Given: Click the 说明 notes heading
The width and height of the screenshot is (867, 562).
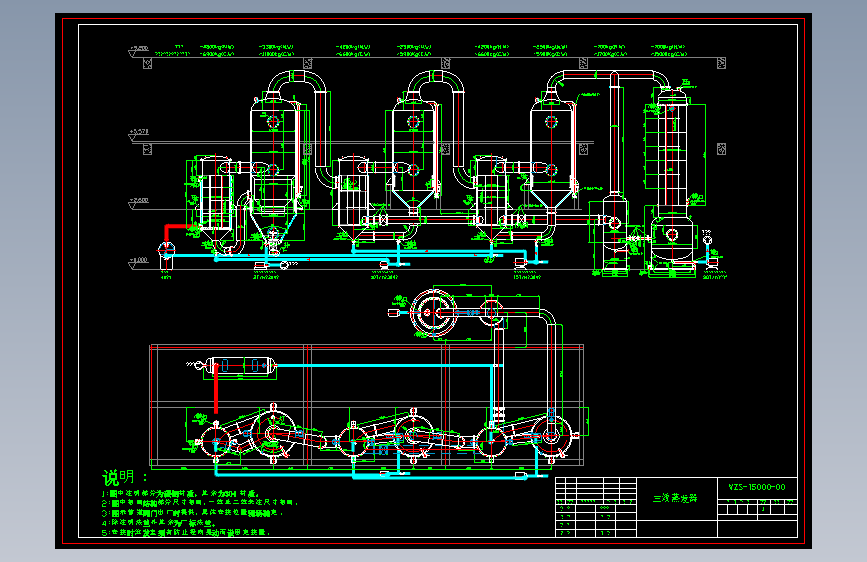Looking at the screenshot, I should [125, 477].
